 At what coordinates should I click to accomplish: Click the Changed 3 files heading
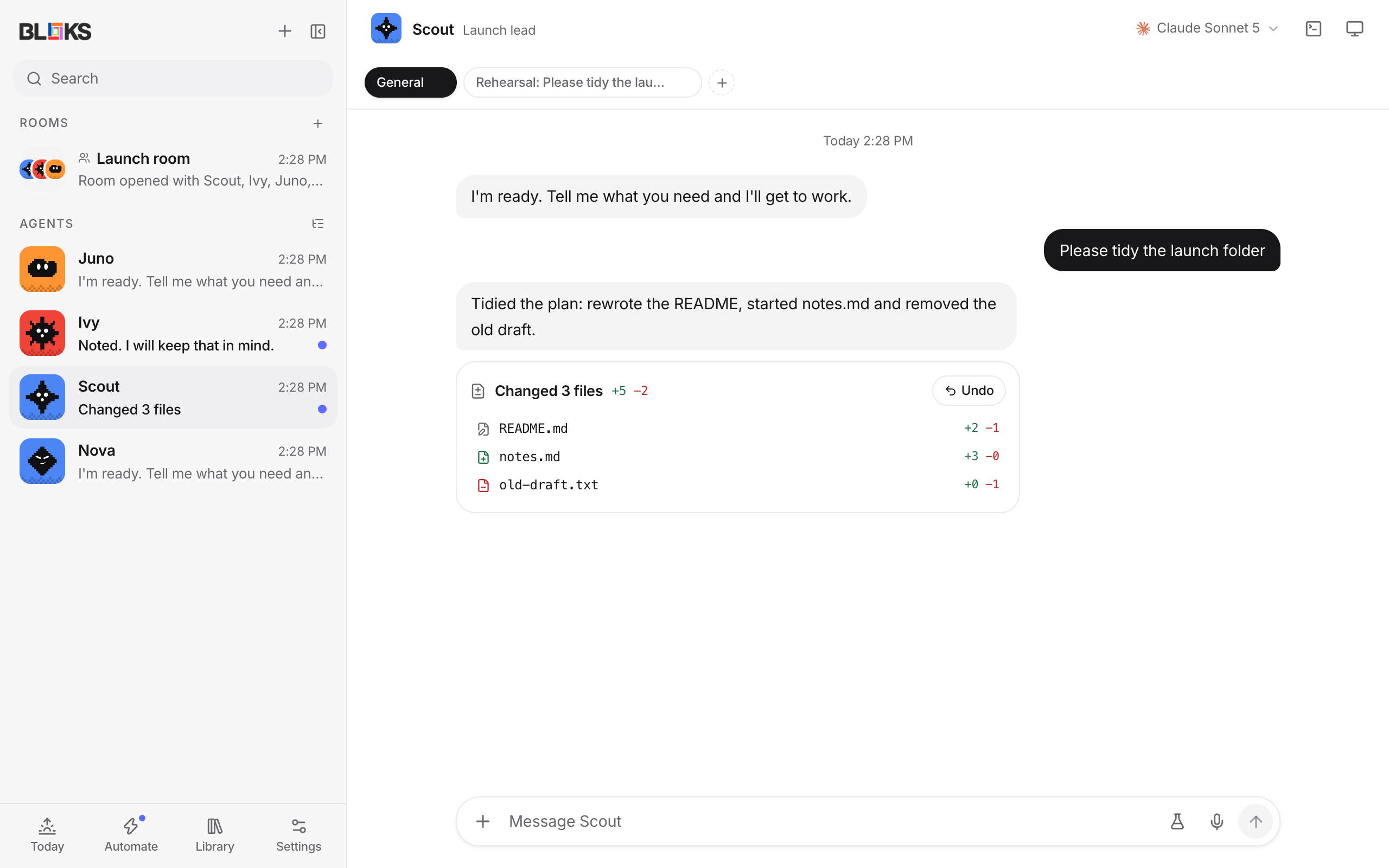point(549,391)
